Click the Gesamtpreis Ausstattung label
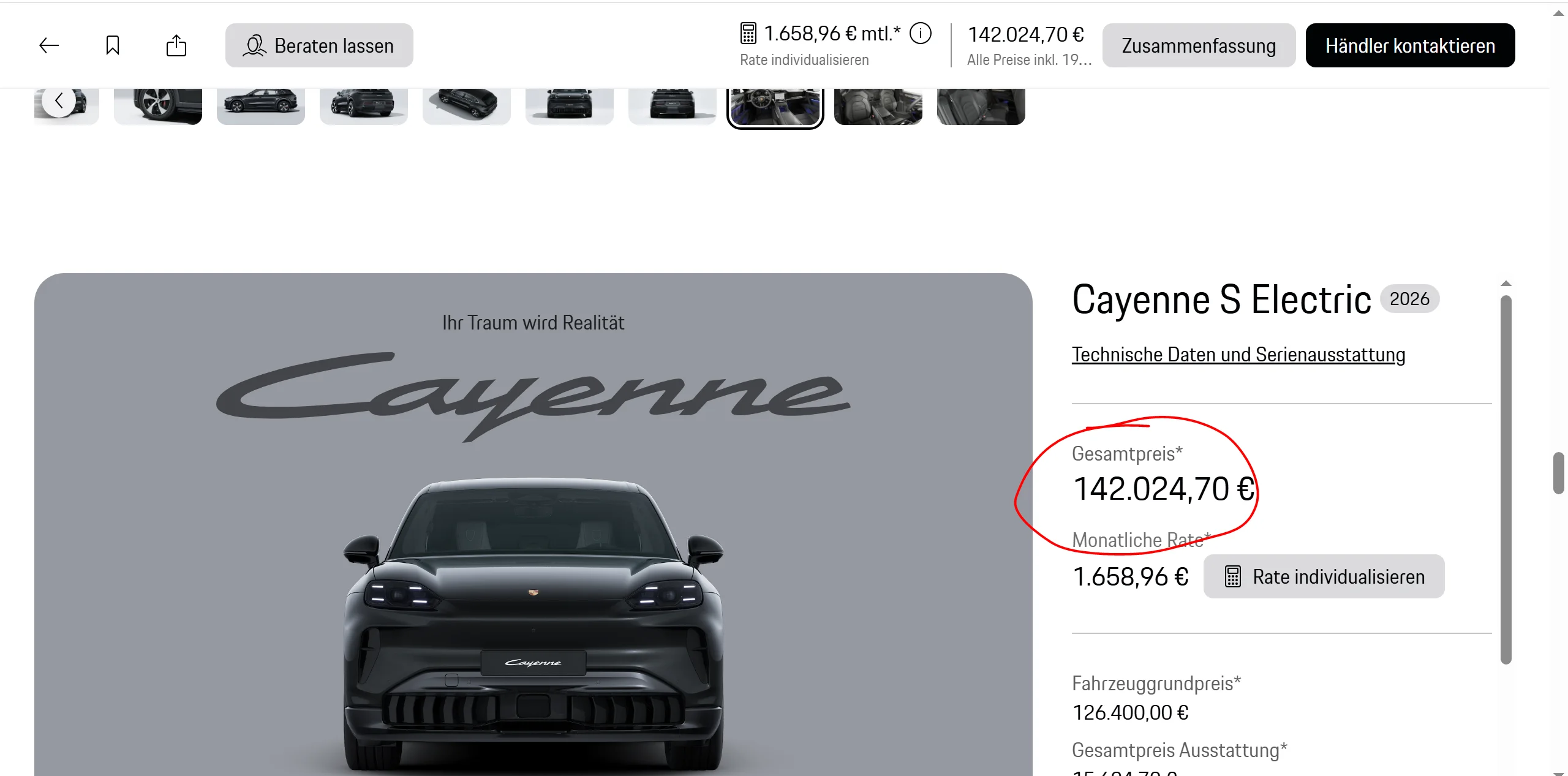 [1180, 750]
